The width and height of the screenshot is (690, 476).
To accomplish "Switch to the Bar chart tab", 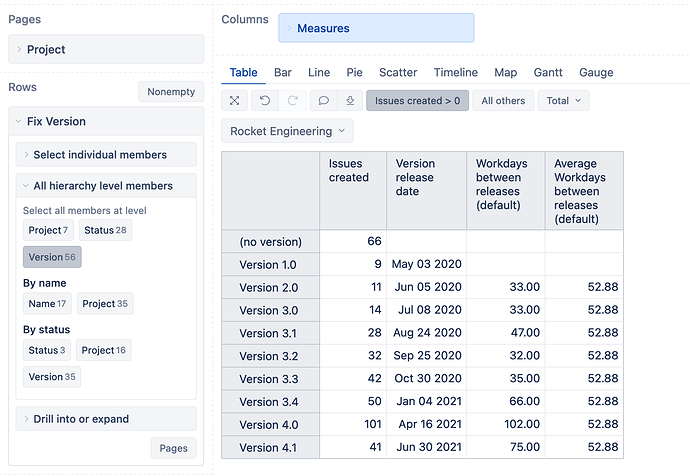I will [283, 72].
